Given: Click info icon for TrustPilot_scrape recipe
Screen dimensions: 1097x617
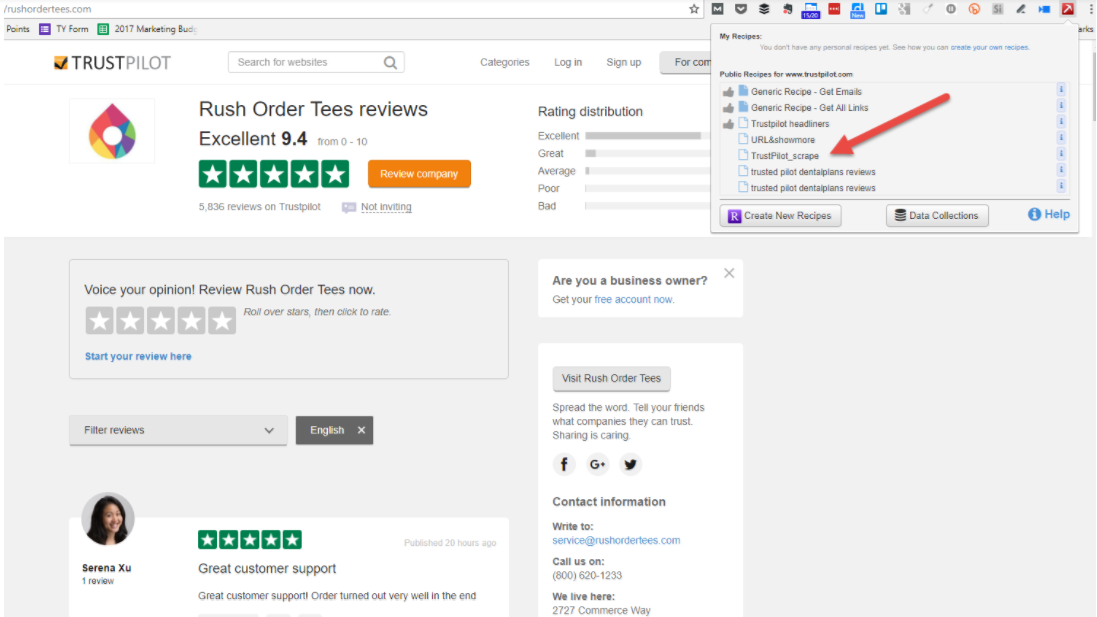Looking at the screenshot, I should [1061, 155].
